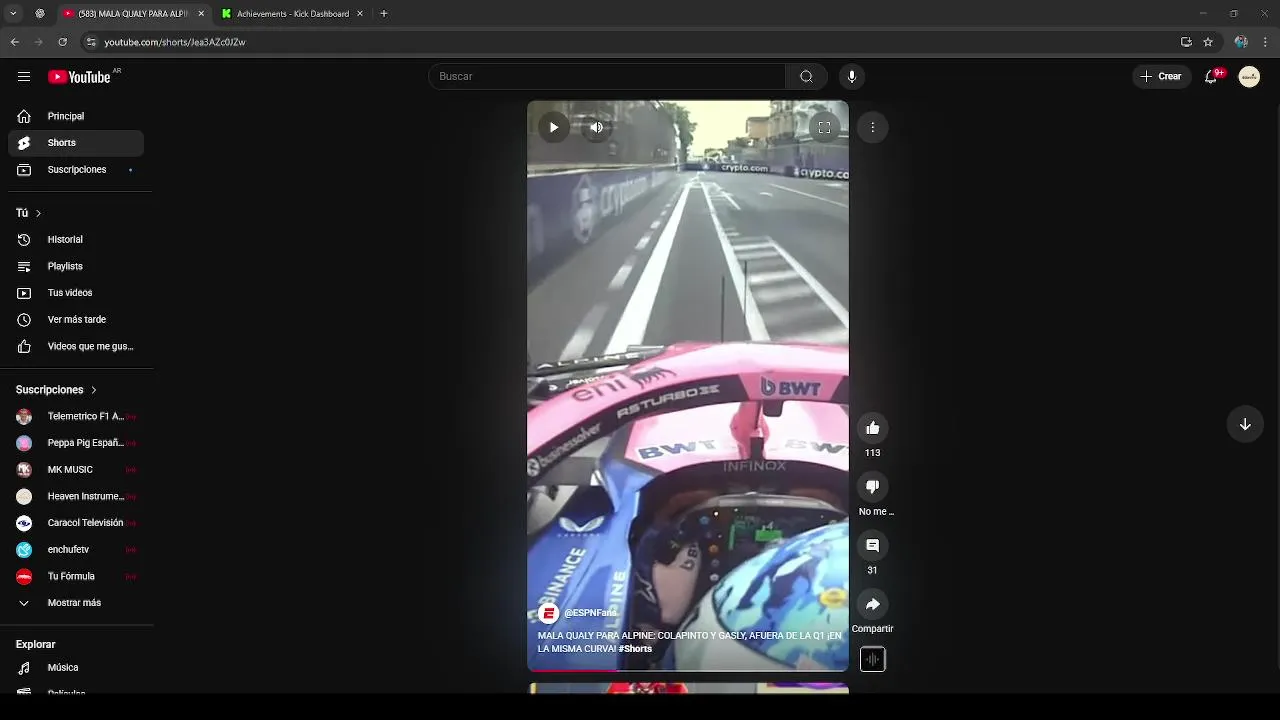Open notifications bell

1212,77
